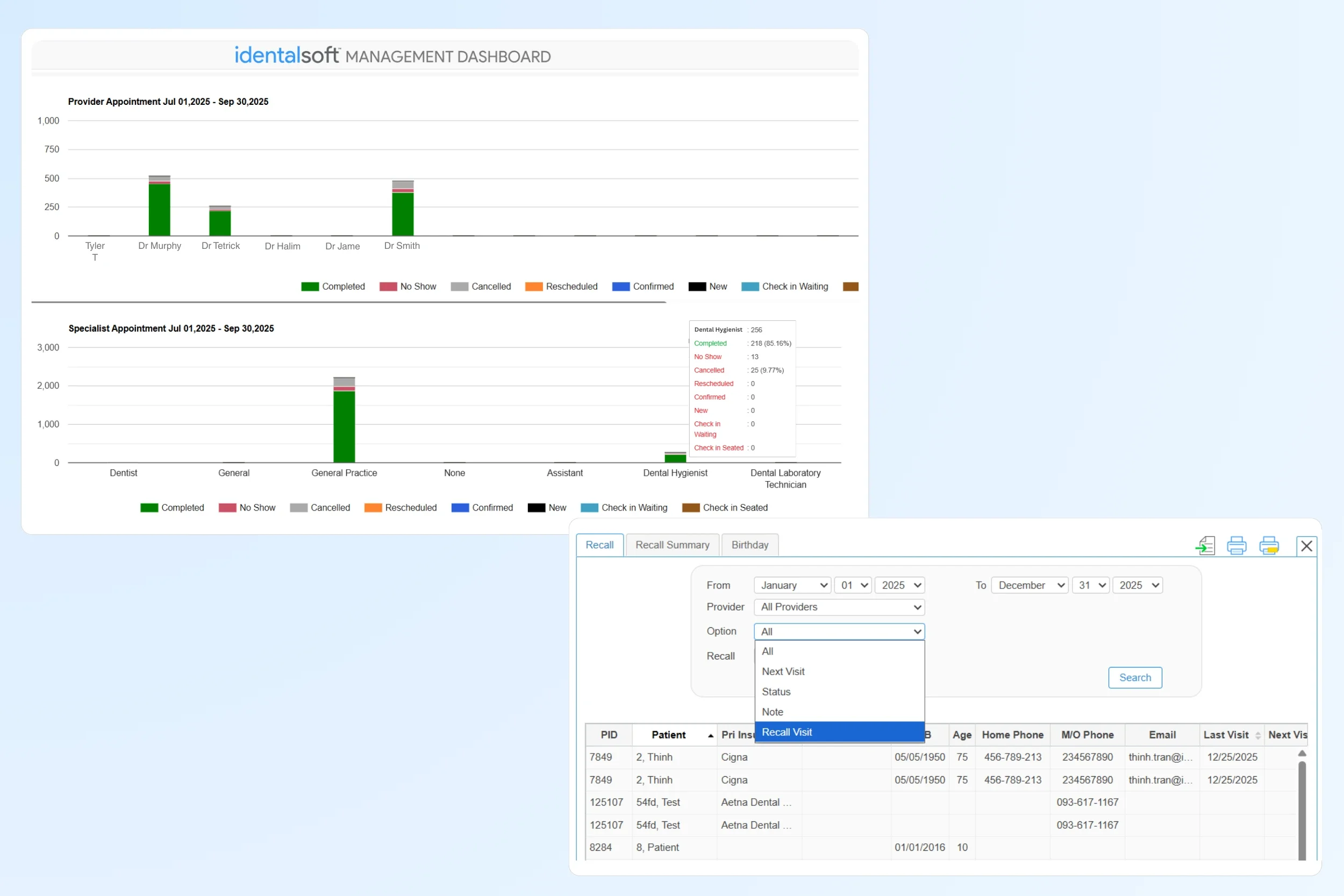Screen dimensions: 1344x896
Task: Open the Birthday tab
Action: (x=750, y=544)
